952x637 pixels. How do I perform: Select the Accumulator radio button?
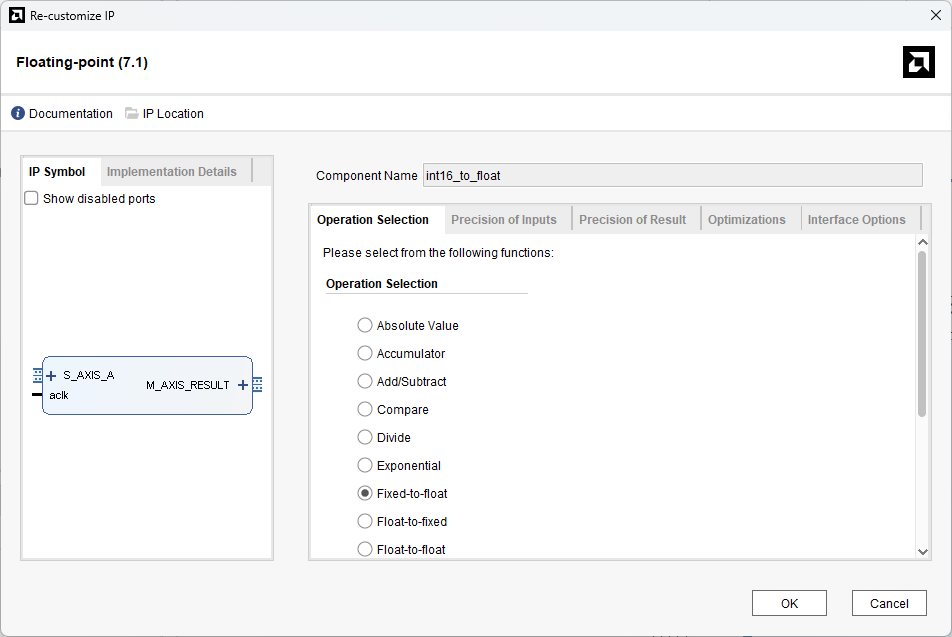click(x=365, y=354)
